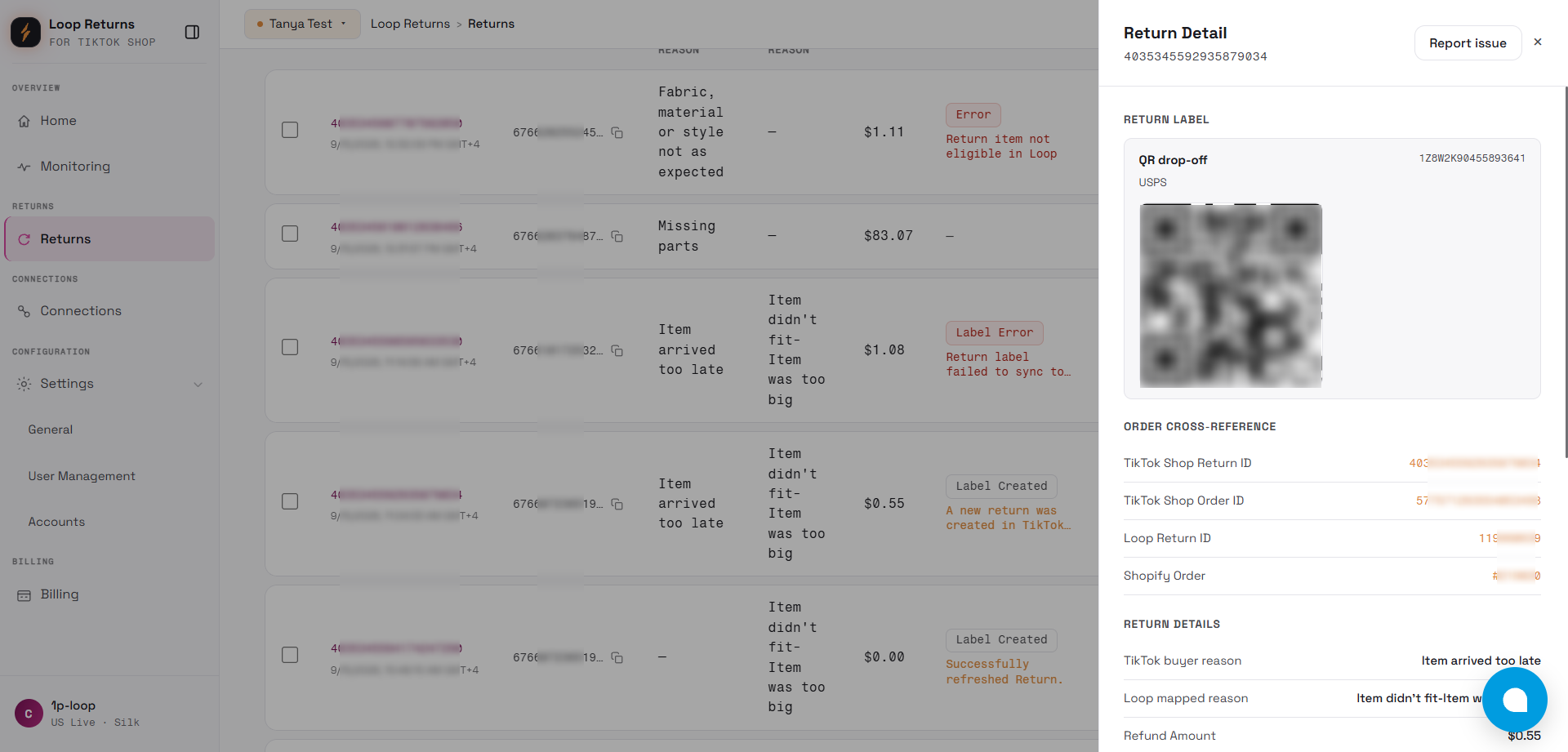Image resolution: width=1568 pixels, height=752 pixels.
Task: Open General settings page
Action: pos(51,429)
